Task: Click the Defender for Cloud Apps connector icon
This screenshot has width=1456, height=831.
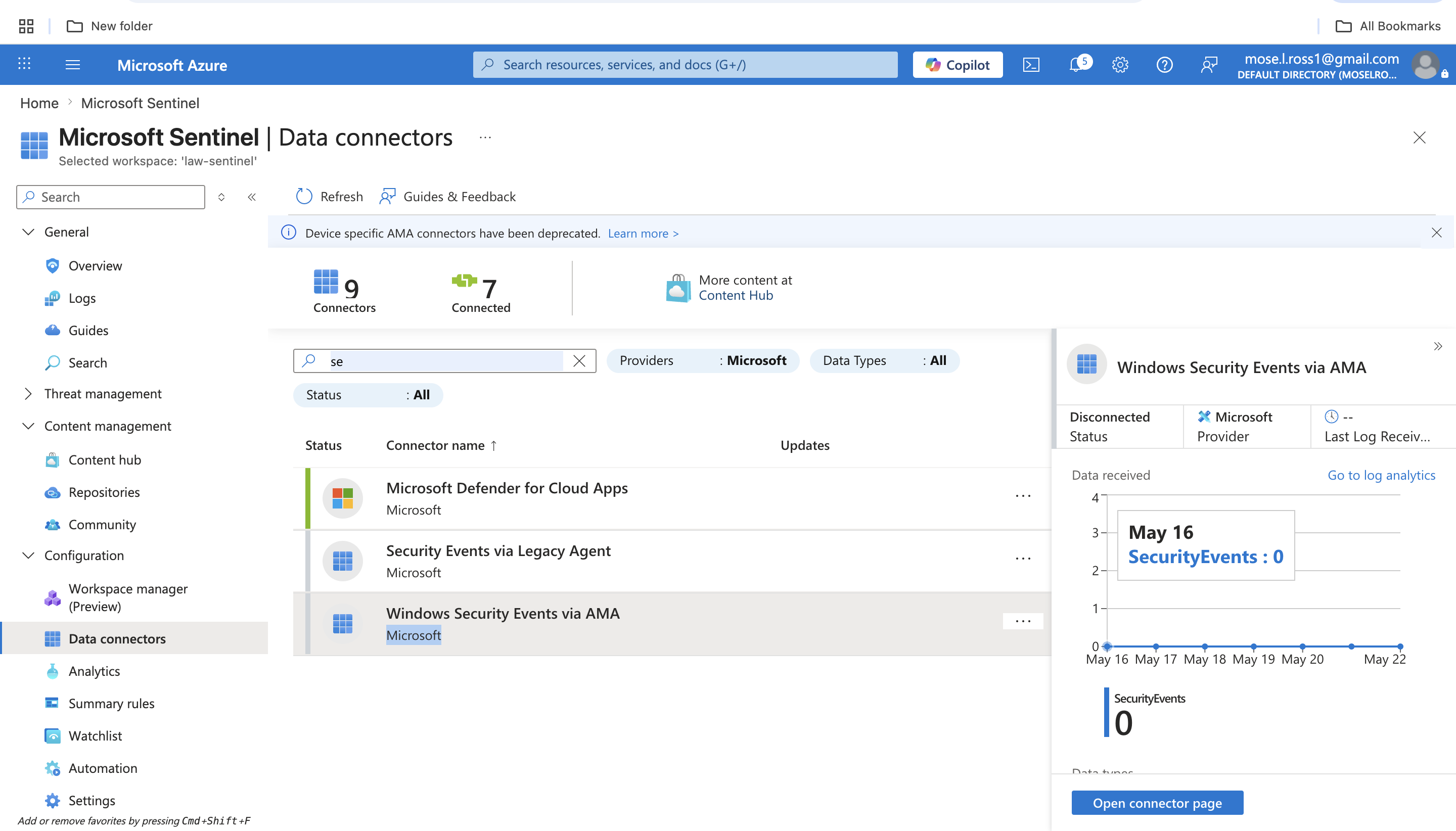Action: pyautogui.click(x=342, y=498)
